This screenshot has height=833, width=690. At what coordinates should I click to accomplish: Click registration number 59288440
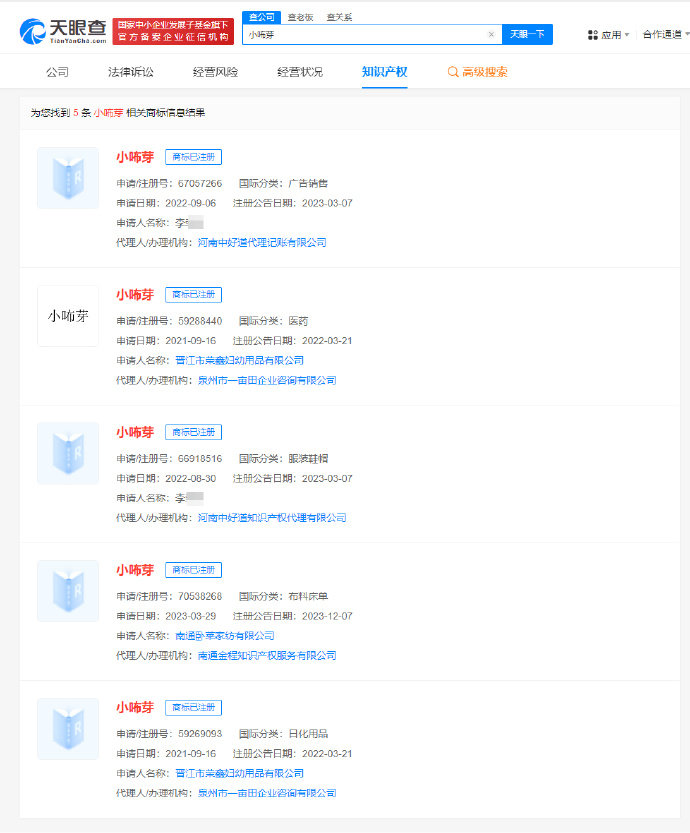tap(200, 321)
